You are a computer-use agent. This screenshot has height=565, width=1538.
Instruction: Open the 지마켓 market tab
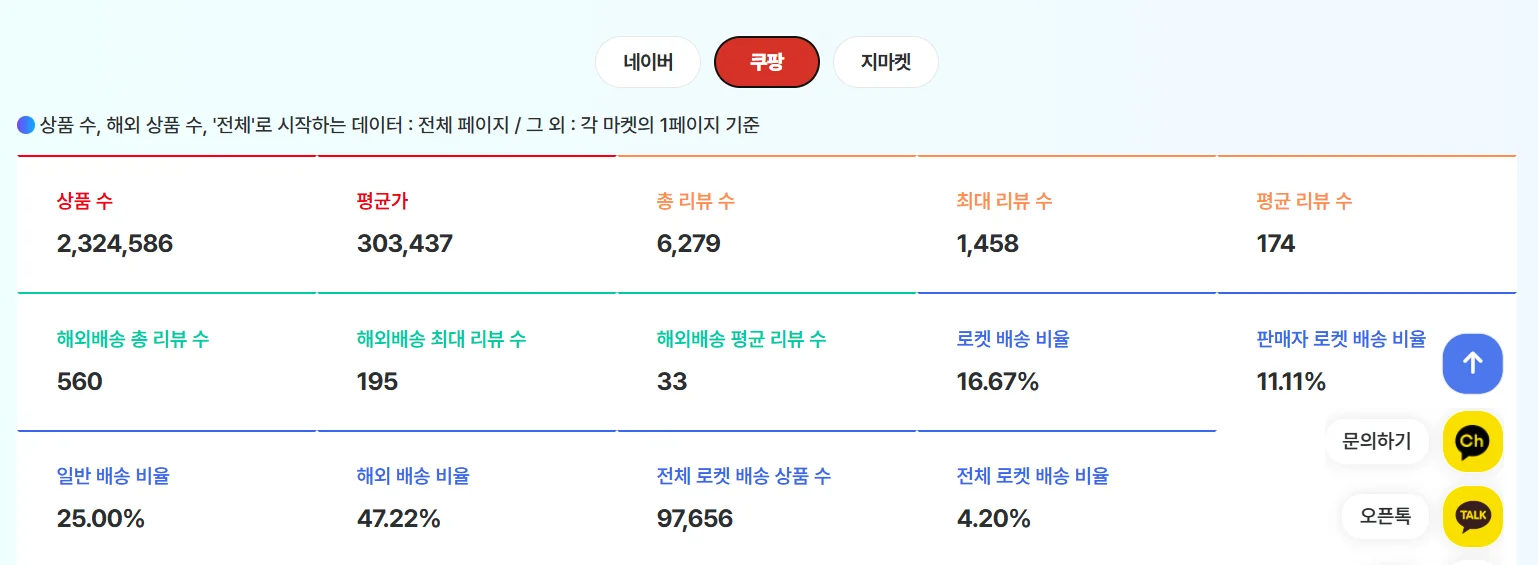885,62
